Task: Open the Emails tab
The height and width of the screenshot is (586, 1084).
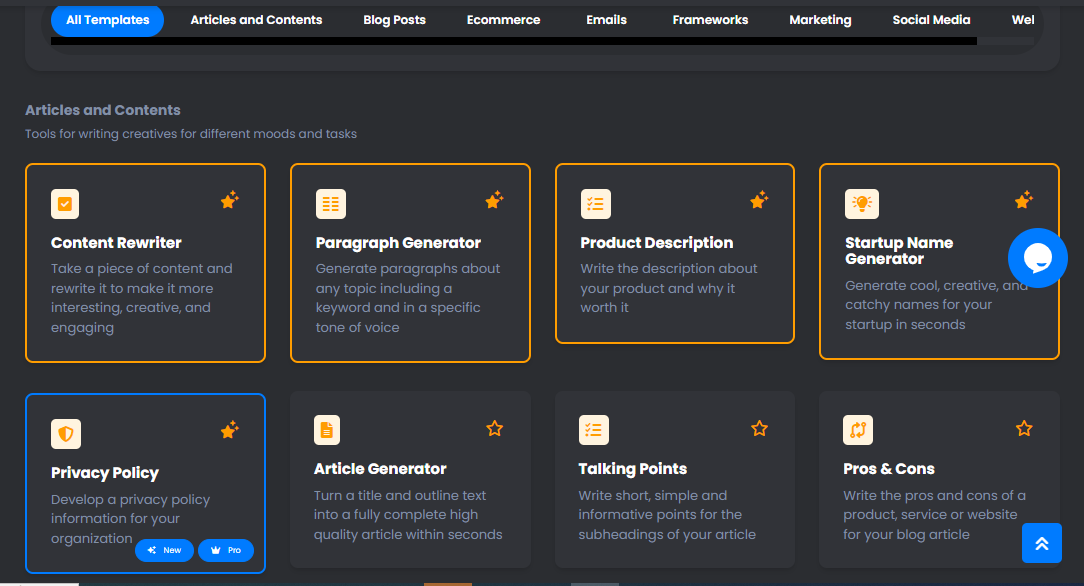Action: pos(606,20)
